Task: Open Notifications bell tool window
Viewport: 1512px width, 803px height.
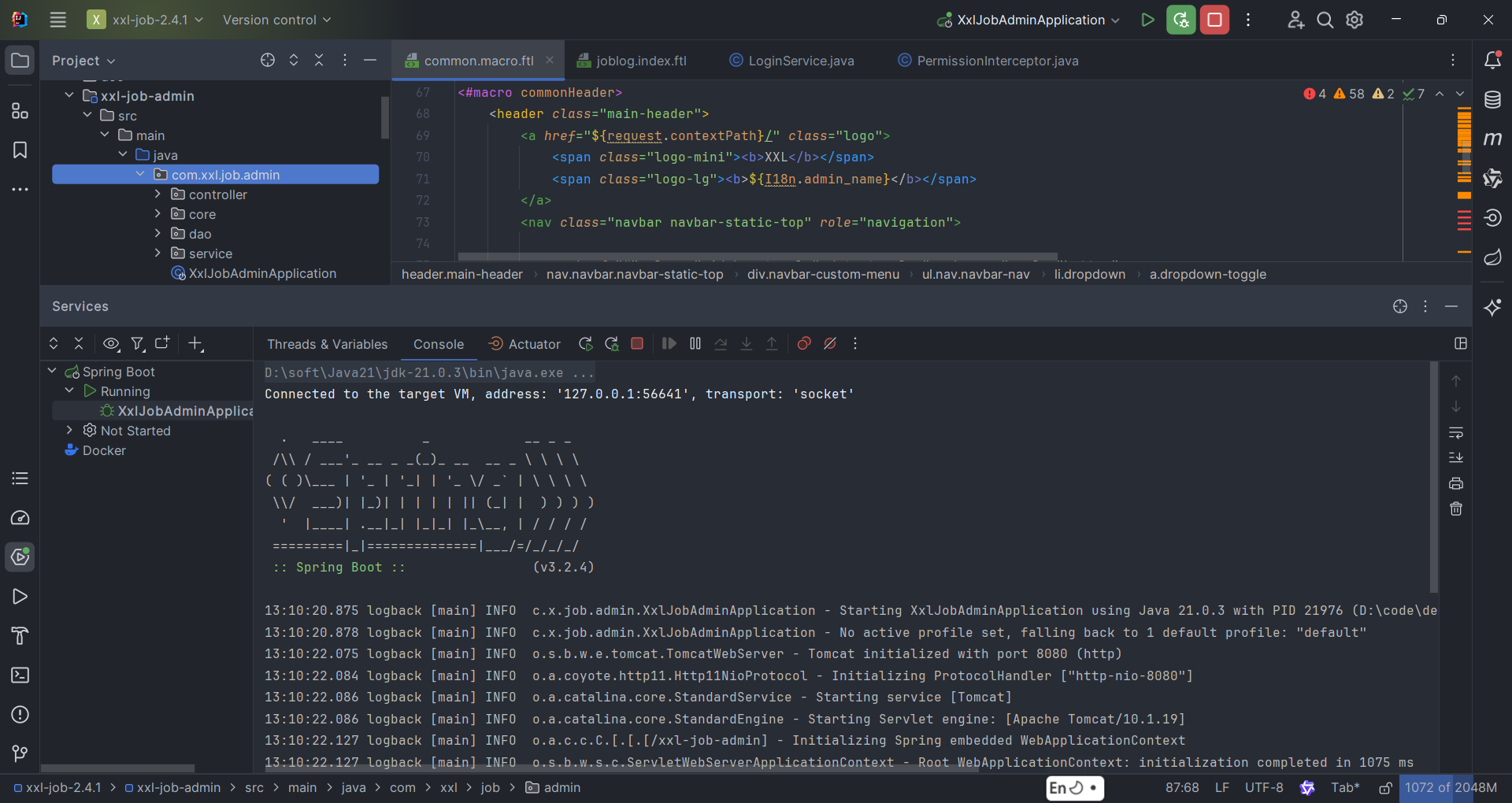Action: (x=1492, y=61)
